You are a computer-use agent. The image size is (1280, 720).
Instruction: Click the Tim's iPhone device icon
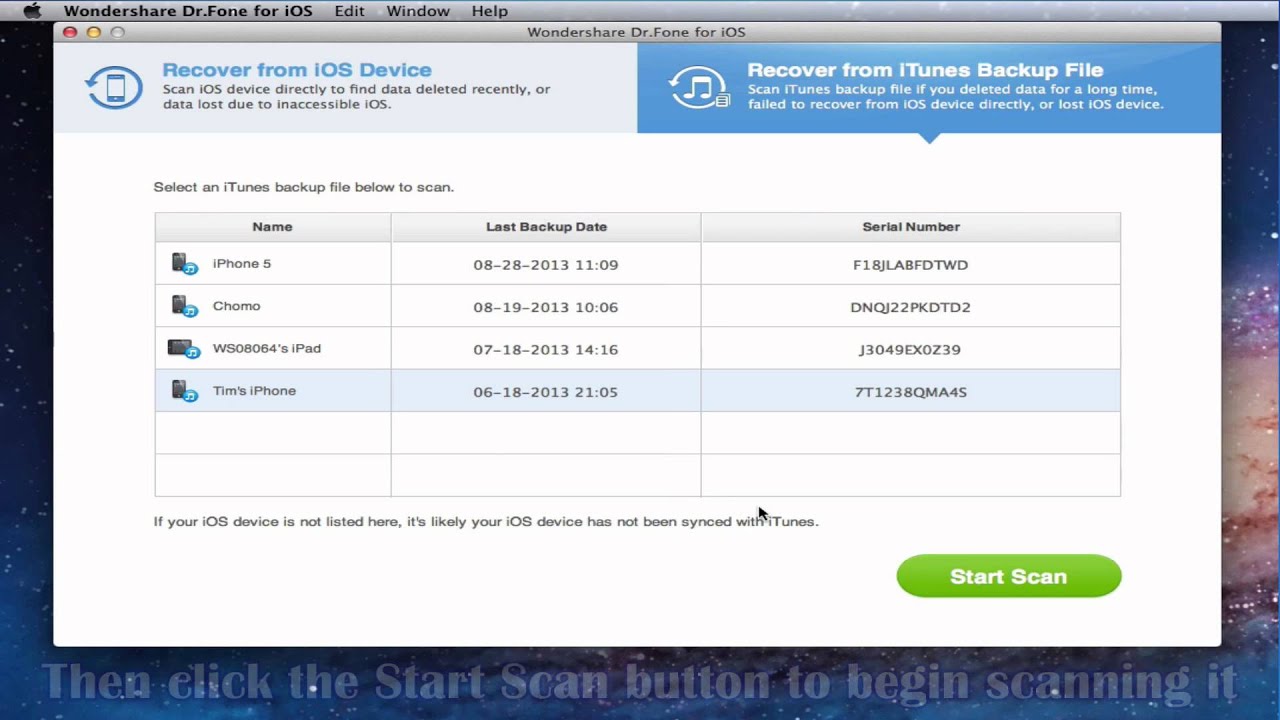pyautogui.click(x=184, y=391)
